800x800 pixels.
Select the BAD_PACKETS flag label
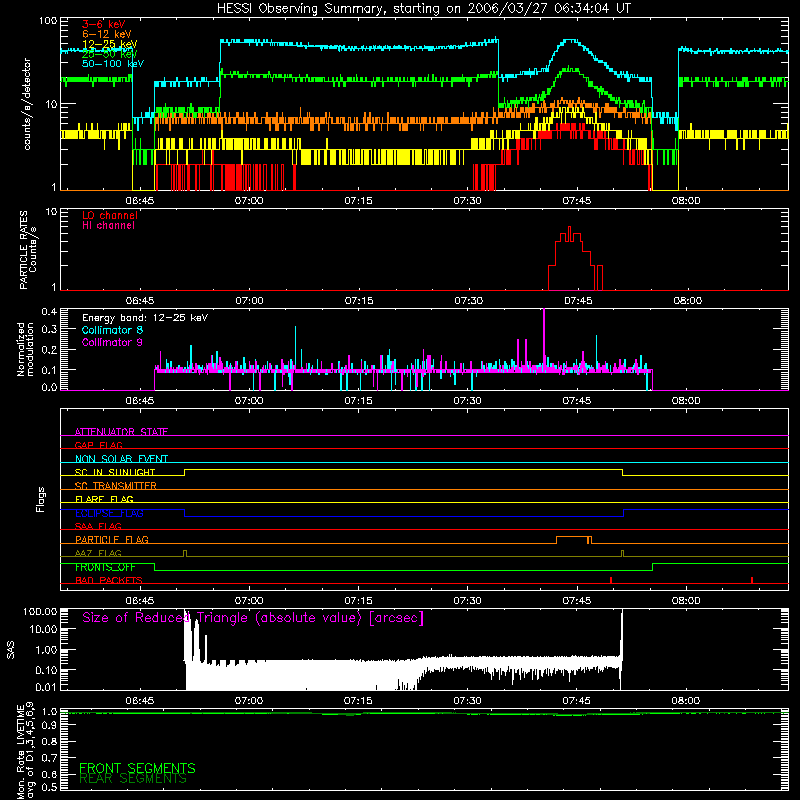[109, 580]
